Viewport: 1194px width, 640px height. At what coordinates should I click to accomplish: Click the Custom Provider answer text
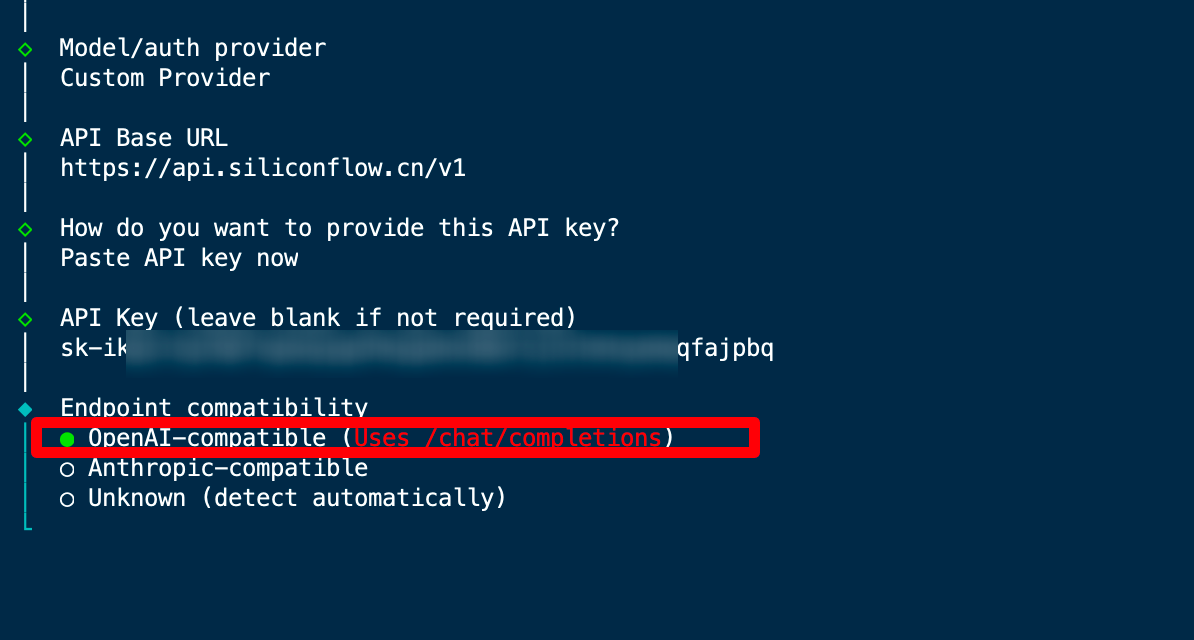click(165, 78)
